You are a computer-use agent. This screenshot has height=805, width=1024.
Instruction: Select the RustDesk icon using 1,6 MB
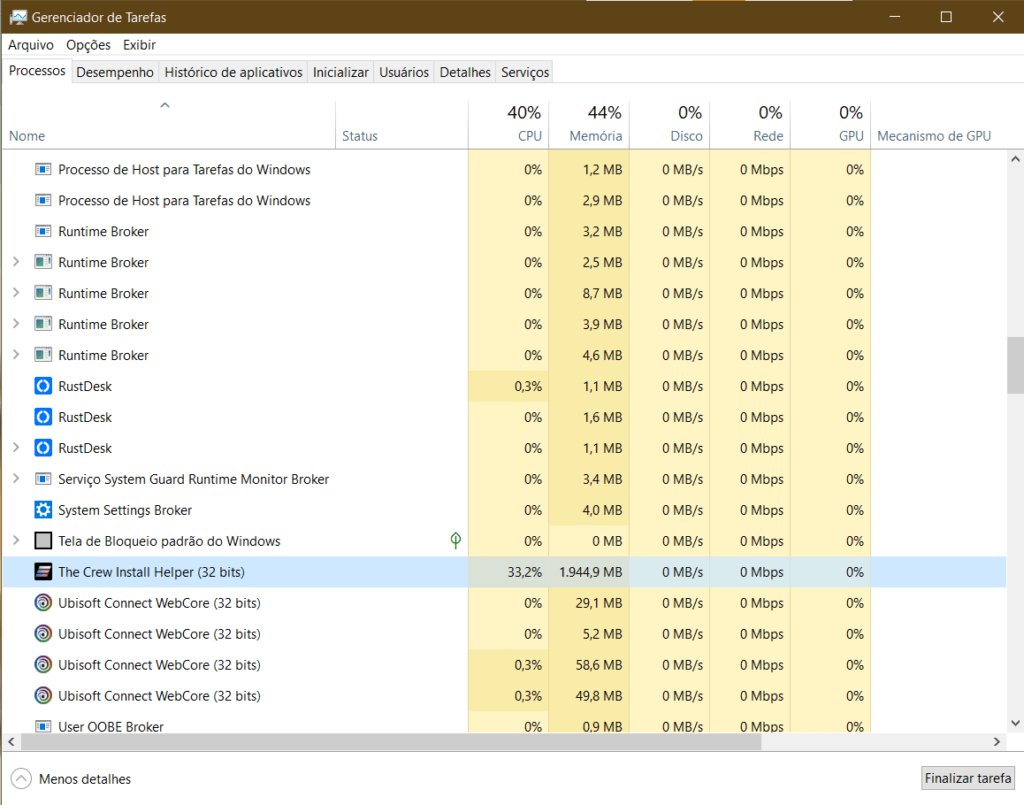point(43,417)
